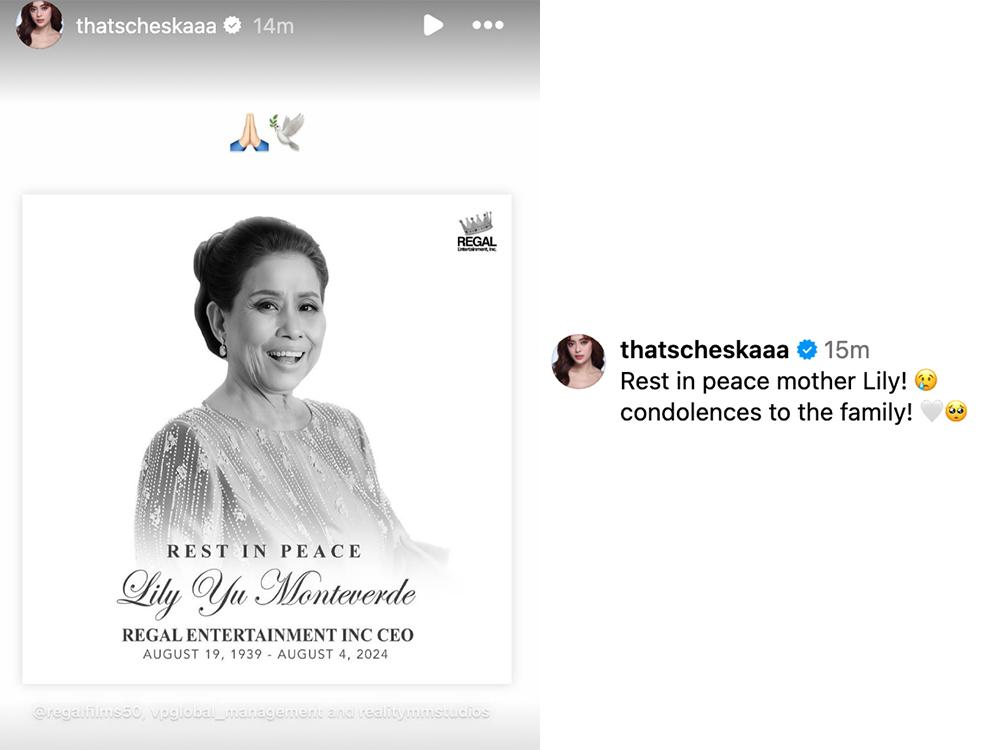Tap the blue verified badge in the comment
Viewport: 1000px width, 750px height.
click(807, 349)
